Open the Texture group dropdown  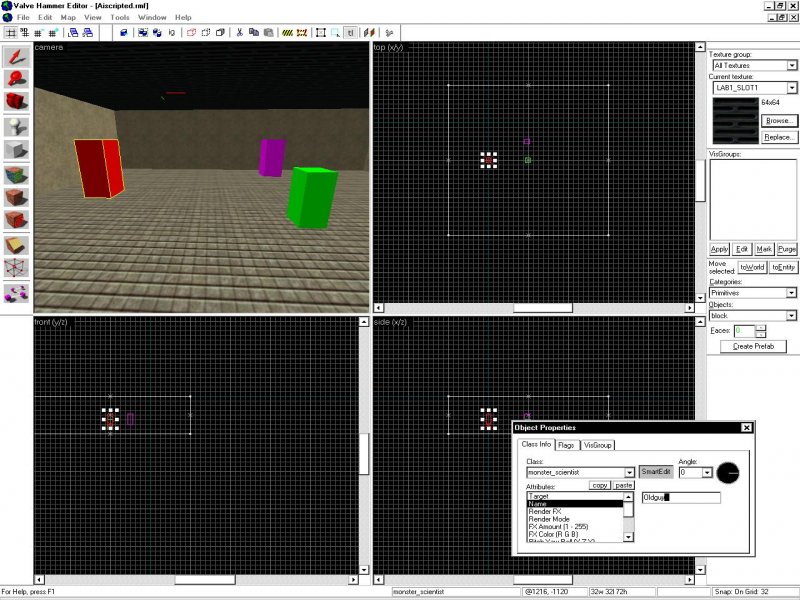tap(791, 65)
